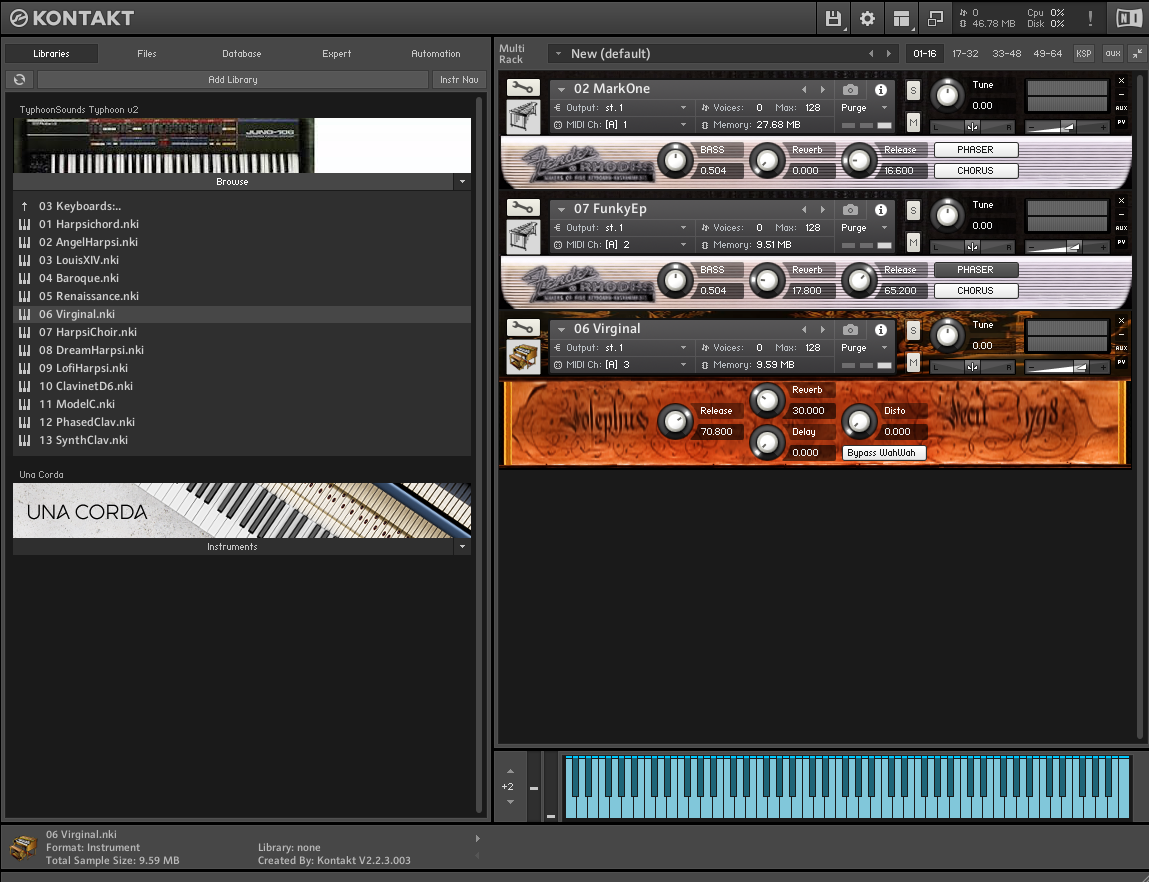Open Output dropdown for 02 MarkOne
Viewport: 1149px width, 882px height.
(683, 108)
